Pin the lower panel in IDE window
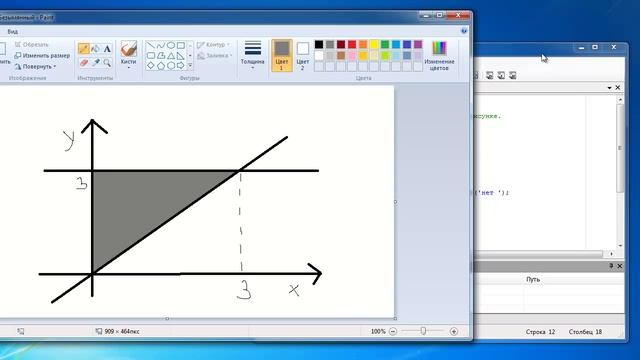The width and height of the screenshot is (640, 360). point(611,266)
